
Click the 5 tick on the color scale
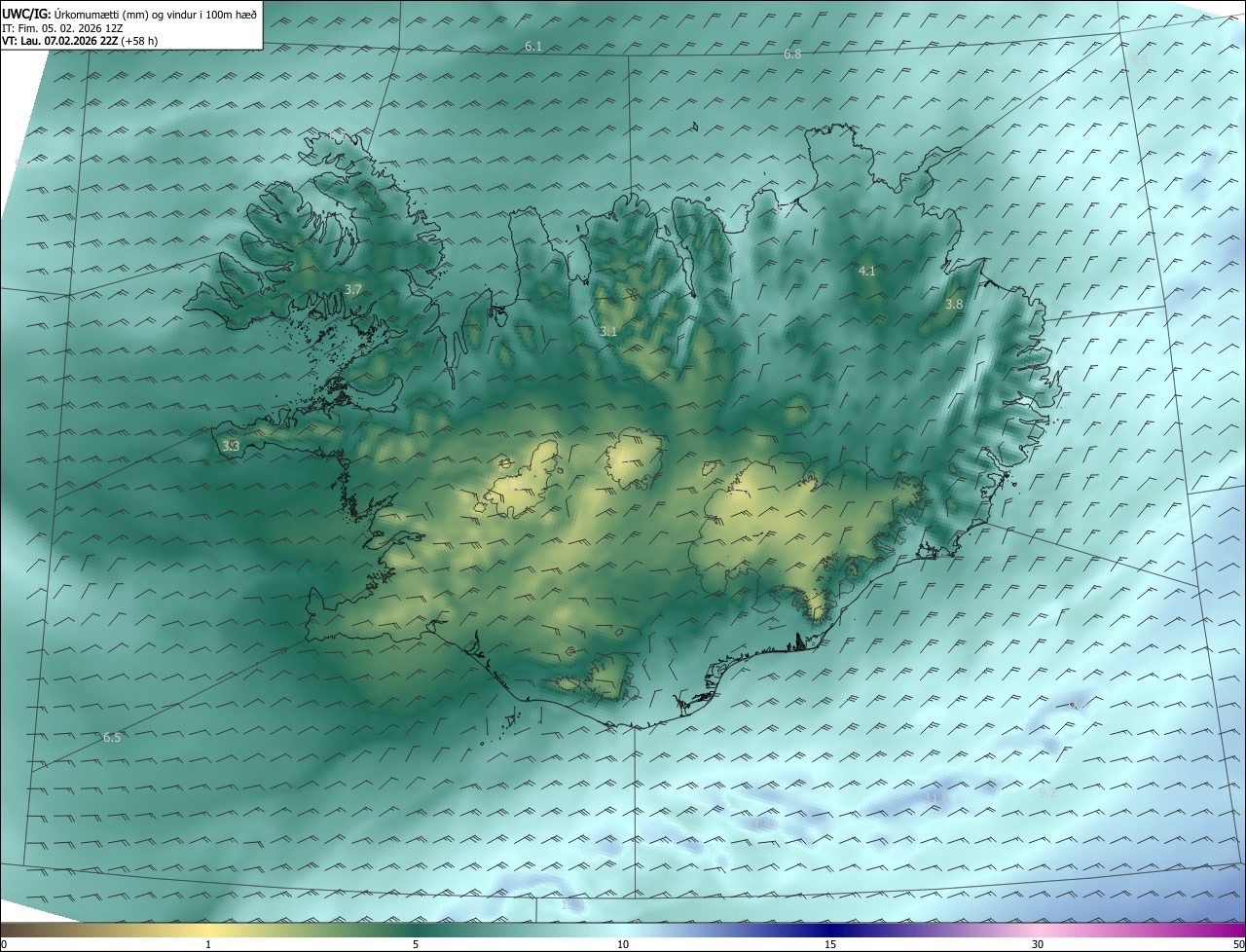tap(416, 944)
